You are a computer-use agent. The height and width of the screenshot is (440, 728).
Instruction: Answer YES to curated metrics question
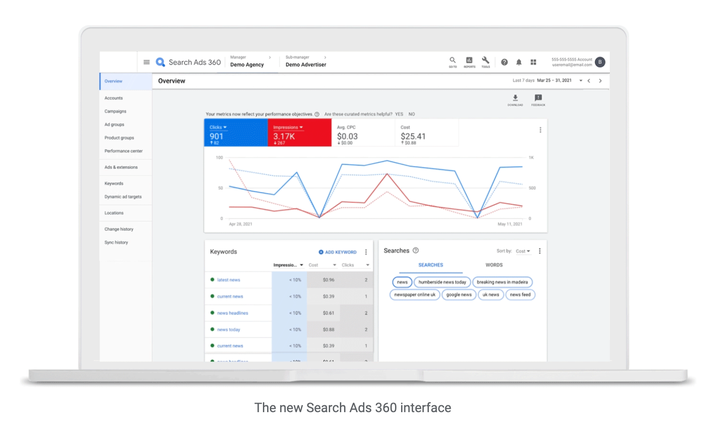(x=399, y=114)
